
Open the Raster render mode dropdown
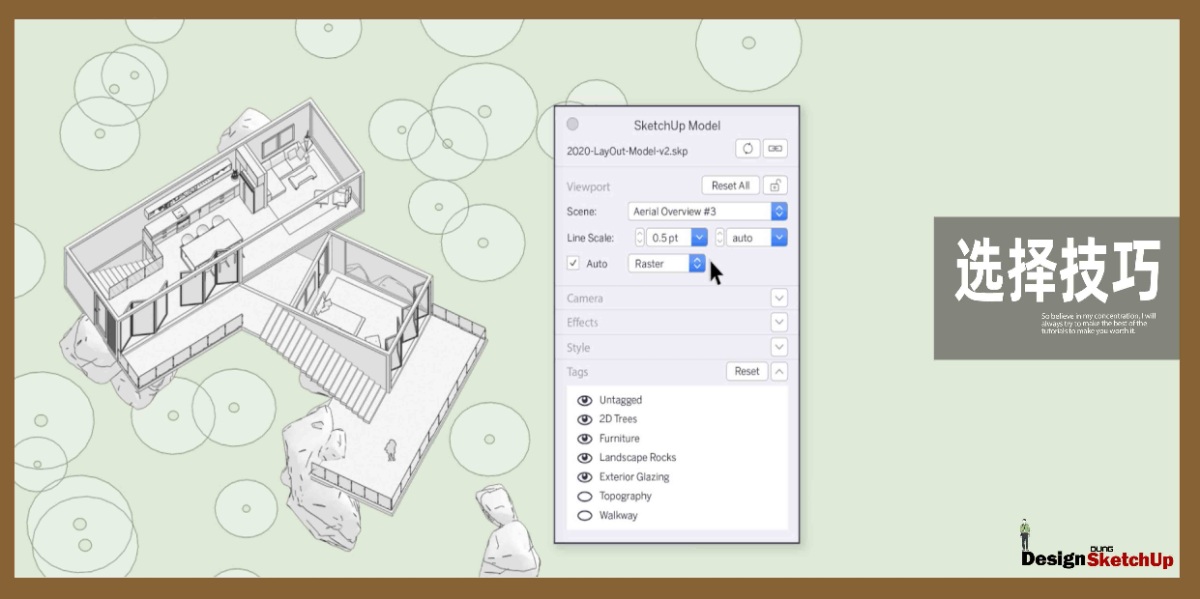(667, 264)
